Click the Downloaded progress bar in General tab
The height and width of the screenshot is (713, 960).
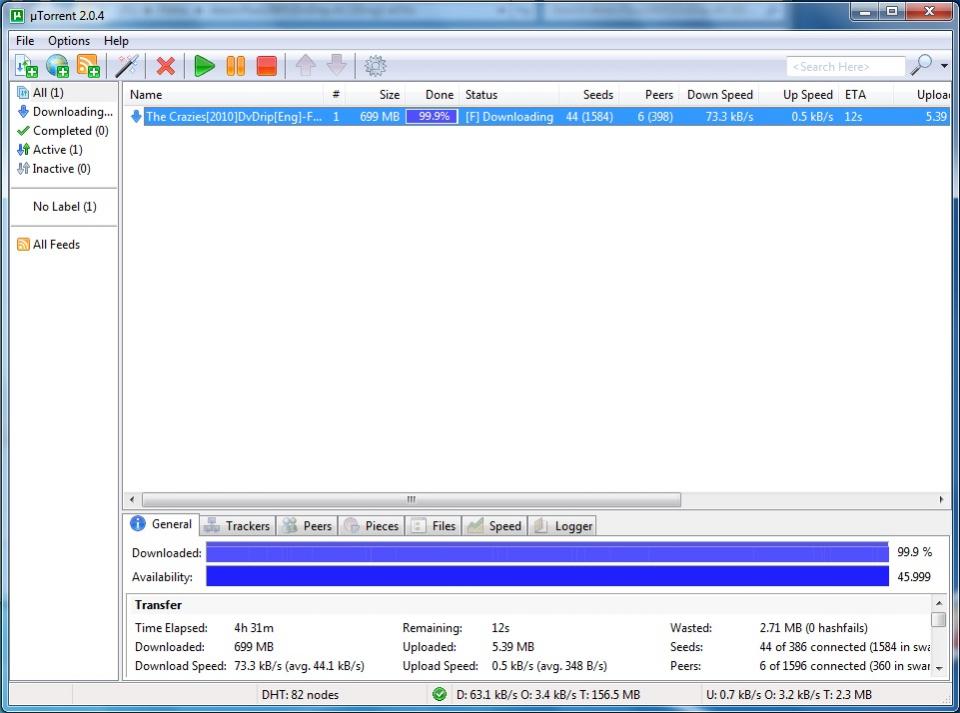point(547,552)
